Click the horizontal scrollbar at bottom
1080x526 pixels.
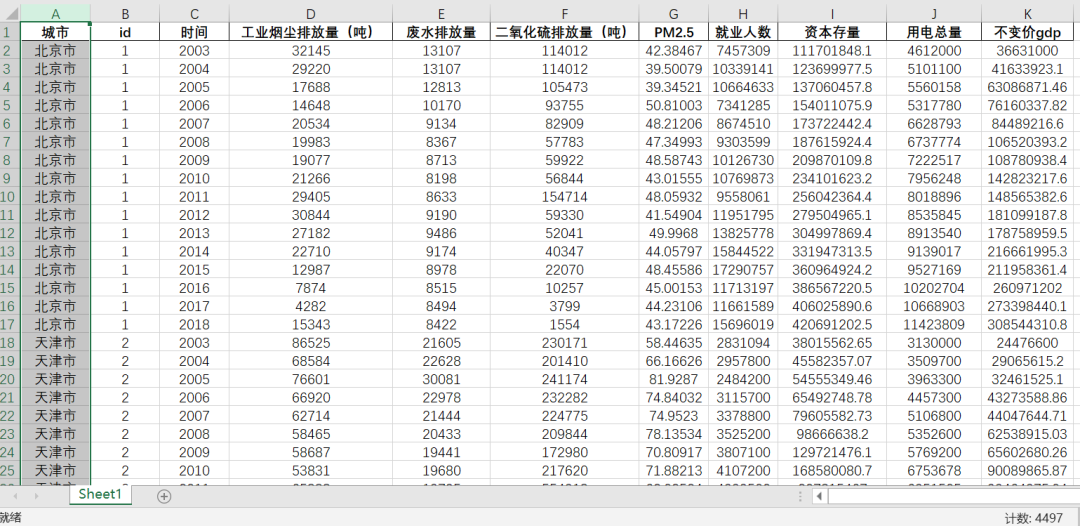coord(954,496)
